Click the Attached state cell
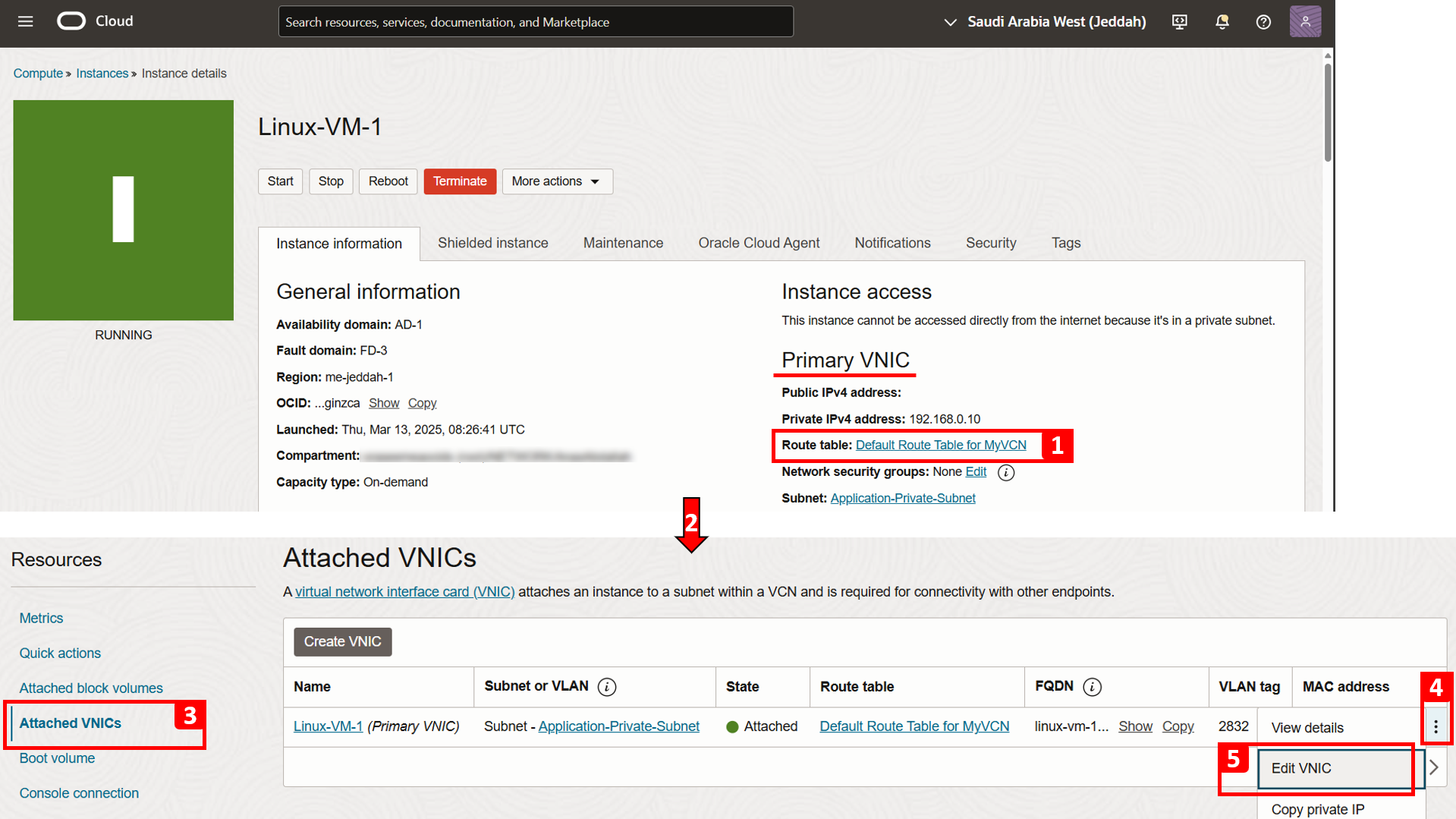The width and height of the screenshot is (1456, 819). click(762, 726)
